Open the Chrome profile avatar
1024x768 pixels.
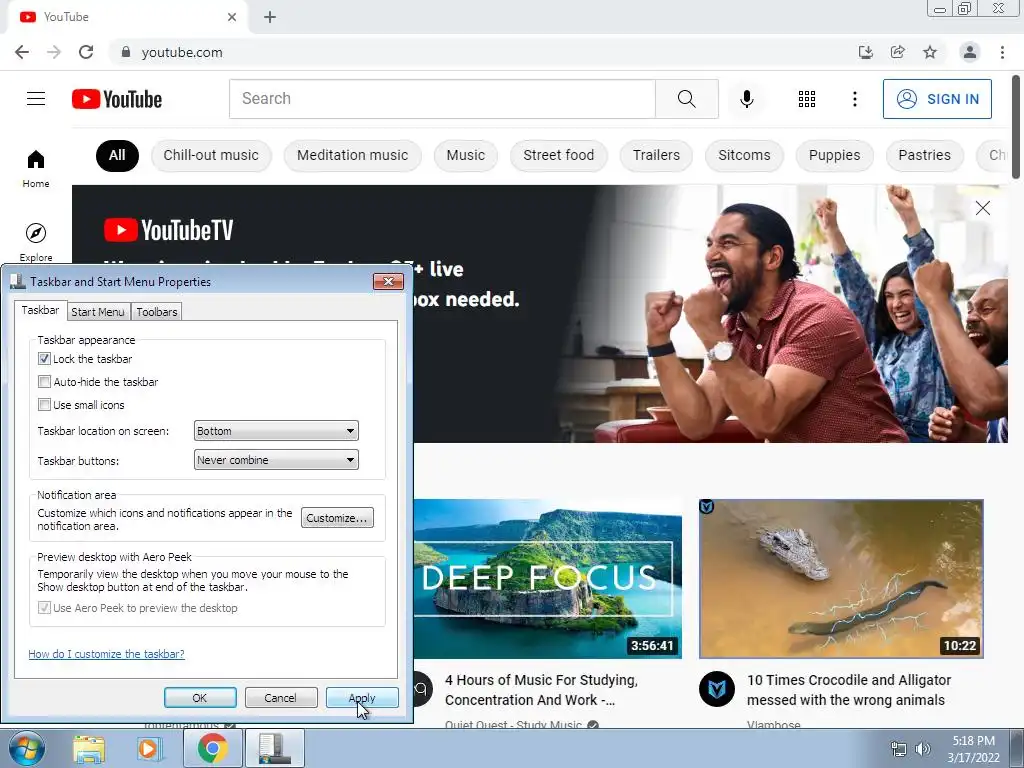[x=970, y=52]
